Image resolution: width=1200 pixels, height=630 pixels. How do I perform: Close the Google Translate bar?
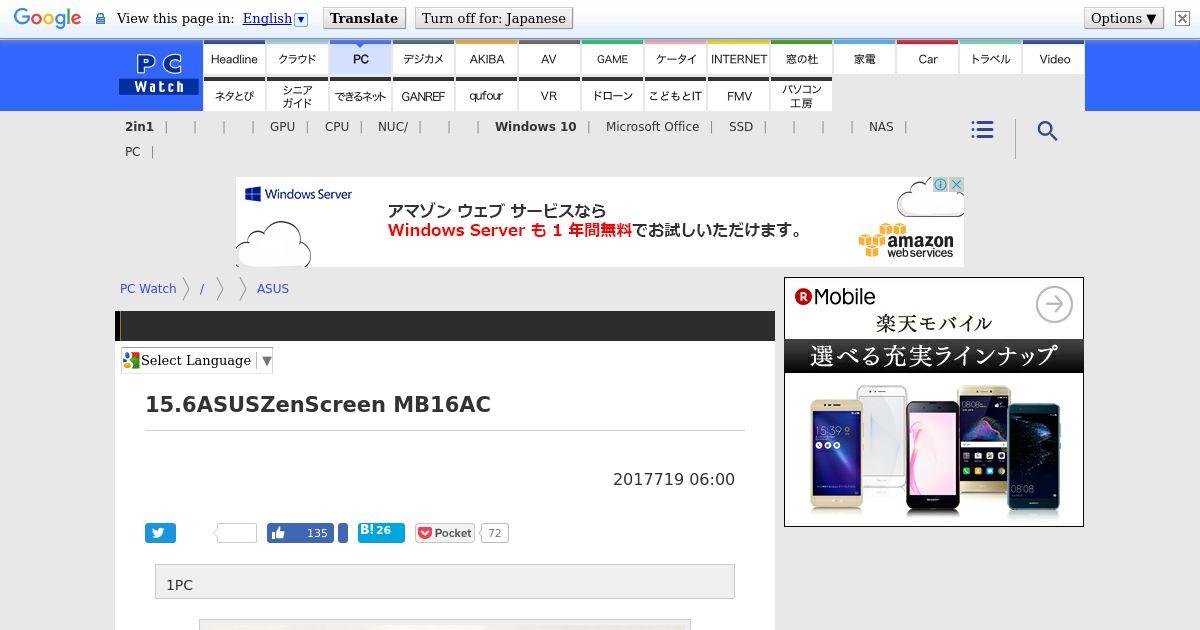(1182, 18)
